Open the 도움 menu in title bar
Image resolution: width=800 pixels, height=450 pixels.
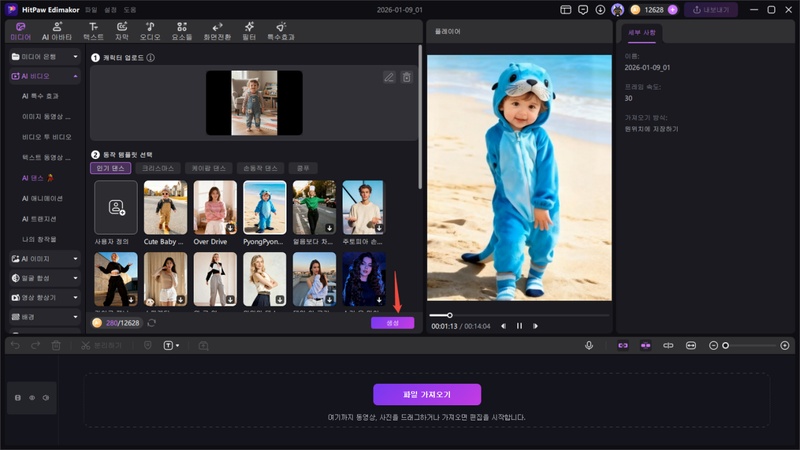coord(130,10)
